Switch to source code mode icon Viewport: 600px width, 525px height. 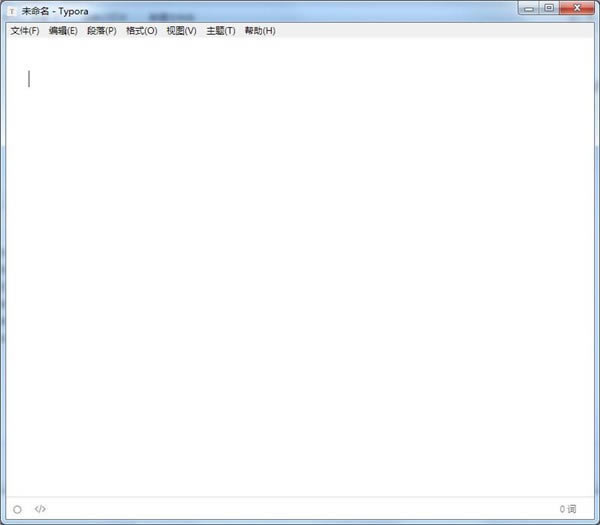click(40, 509)
